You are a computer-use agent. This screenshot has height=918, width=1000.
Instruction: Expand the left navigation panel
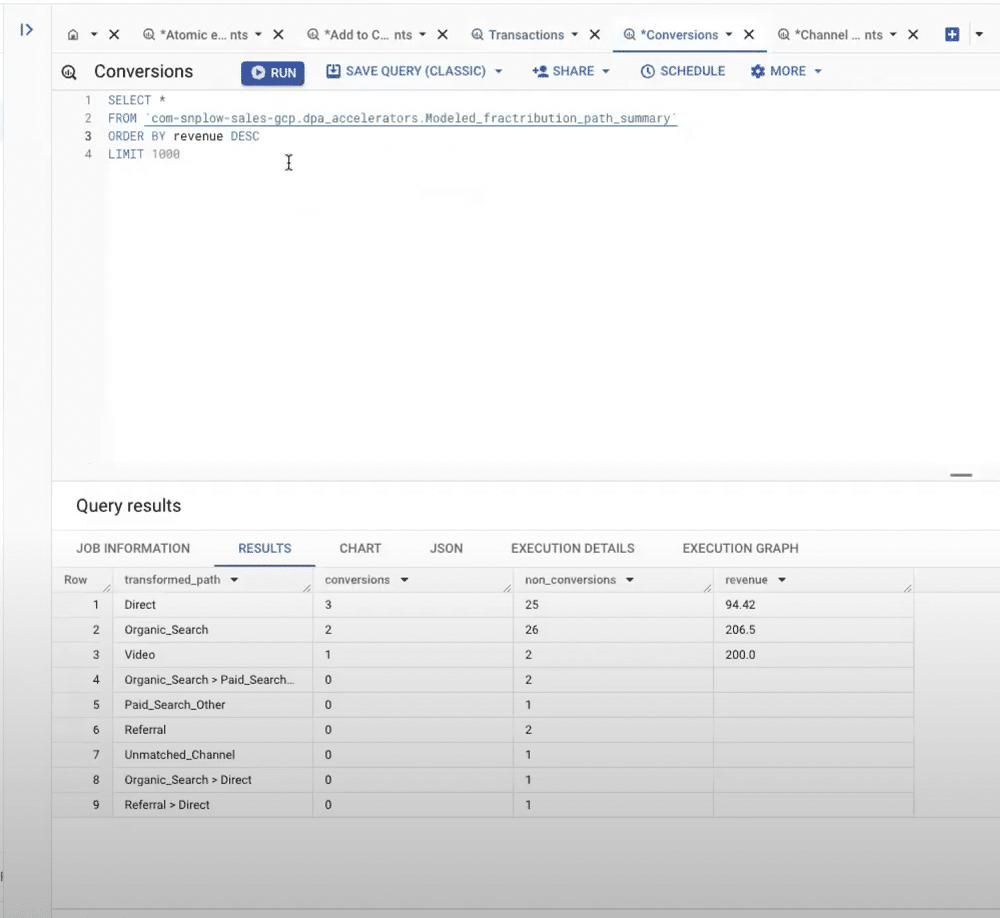click(x=26, y=29)
